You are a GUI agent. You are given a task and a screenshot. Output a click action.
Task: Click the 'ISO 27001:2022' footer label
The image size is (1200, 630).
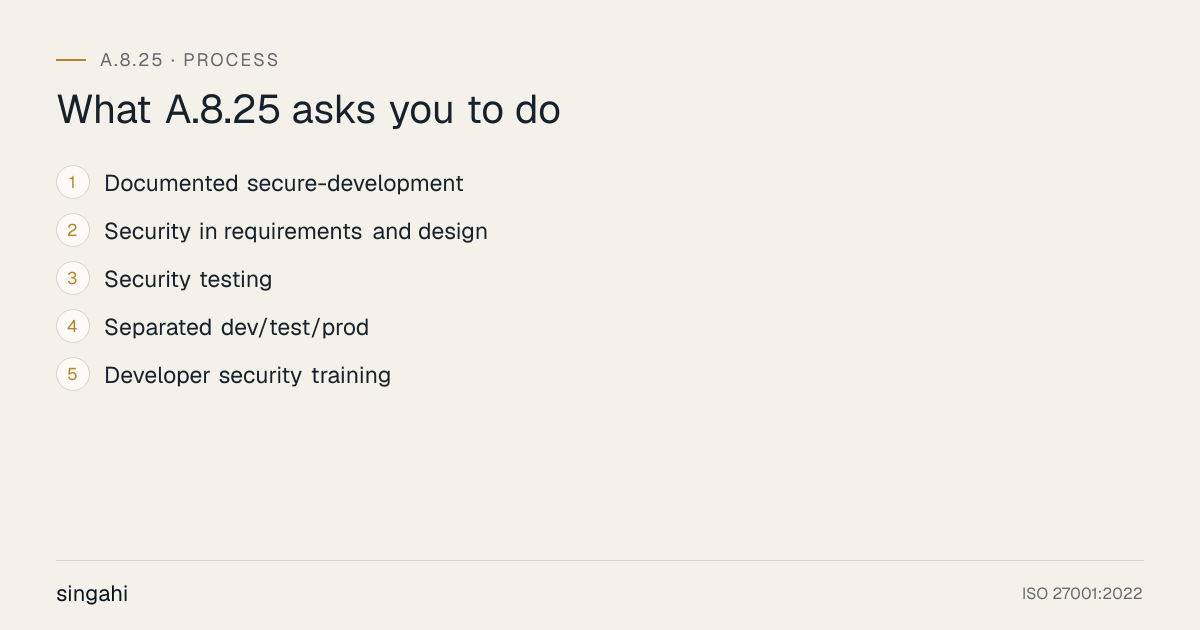1082,594
